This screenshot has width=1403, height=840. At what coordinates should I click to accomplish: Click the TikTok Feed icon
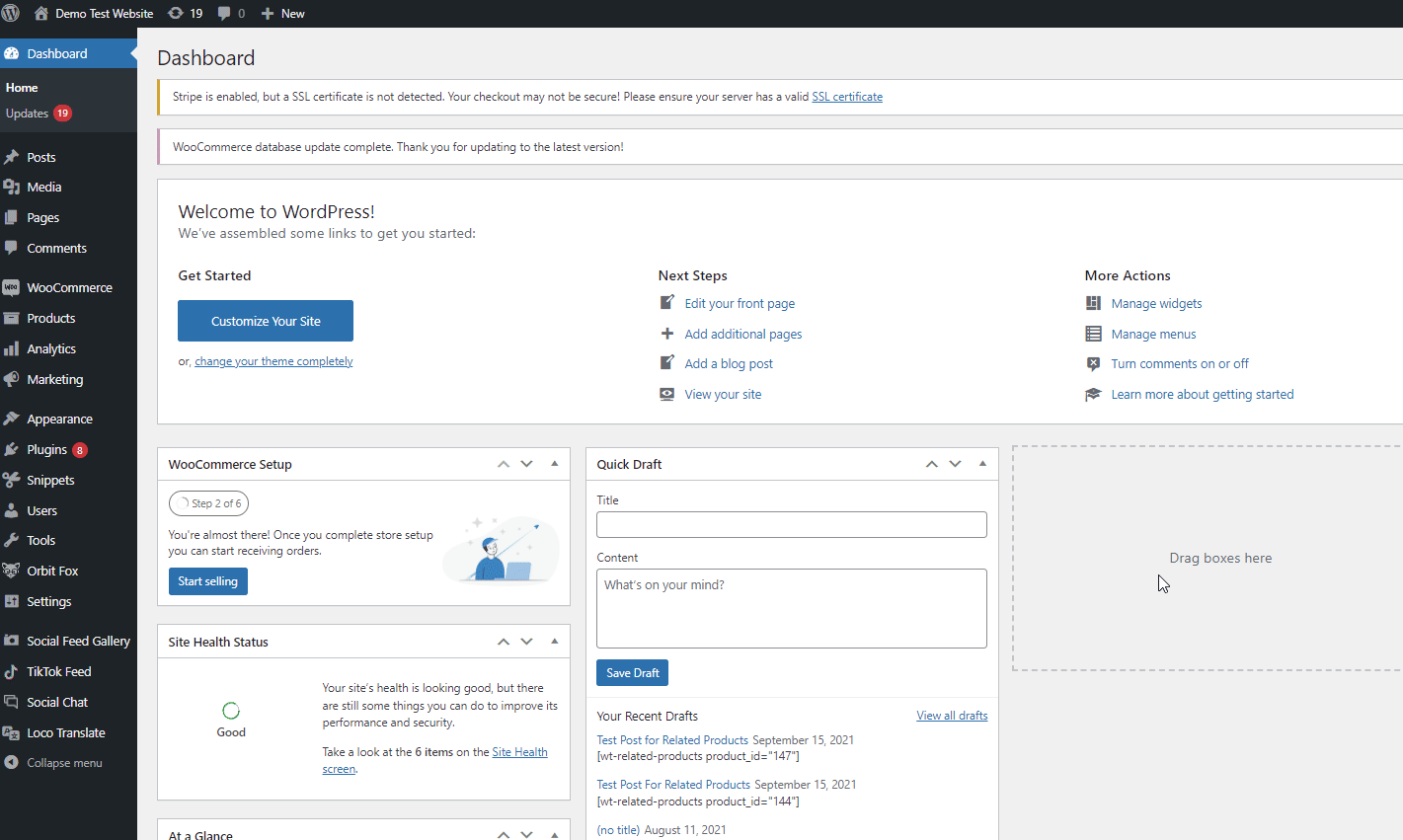[x=12, y=671]
